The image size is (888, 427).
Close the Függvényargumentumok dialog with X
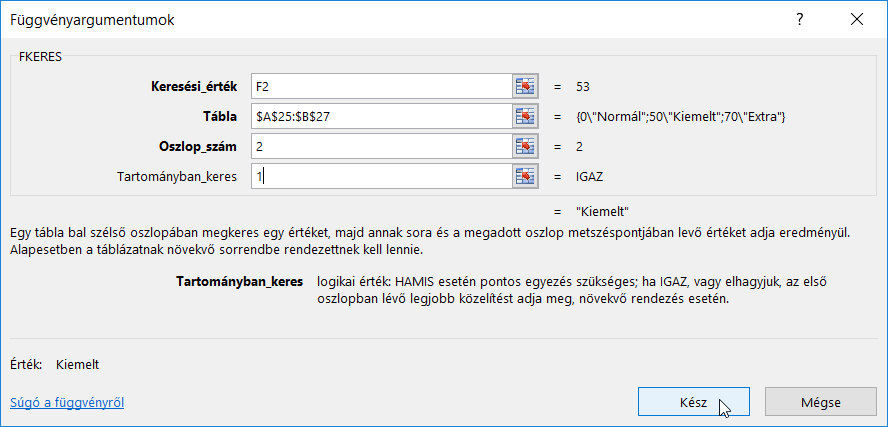coord(856,20)
